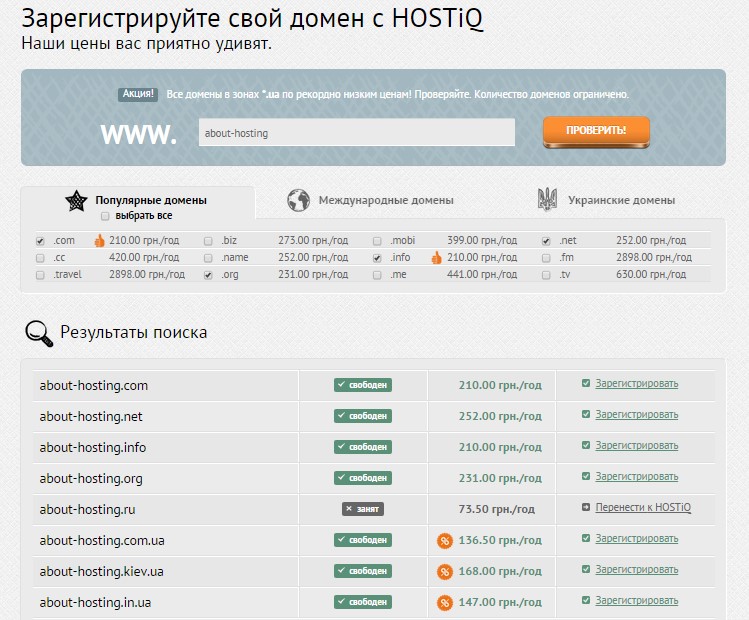749x620 pixels.
Task: Click the '441.00 грн./год' price for .me
Action: [482, 275]
